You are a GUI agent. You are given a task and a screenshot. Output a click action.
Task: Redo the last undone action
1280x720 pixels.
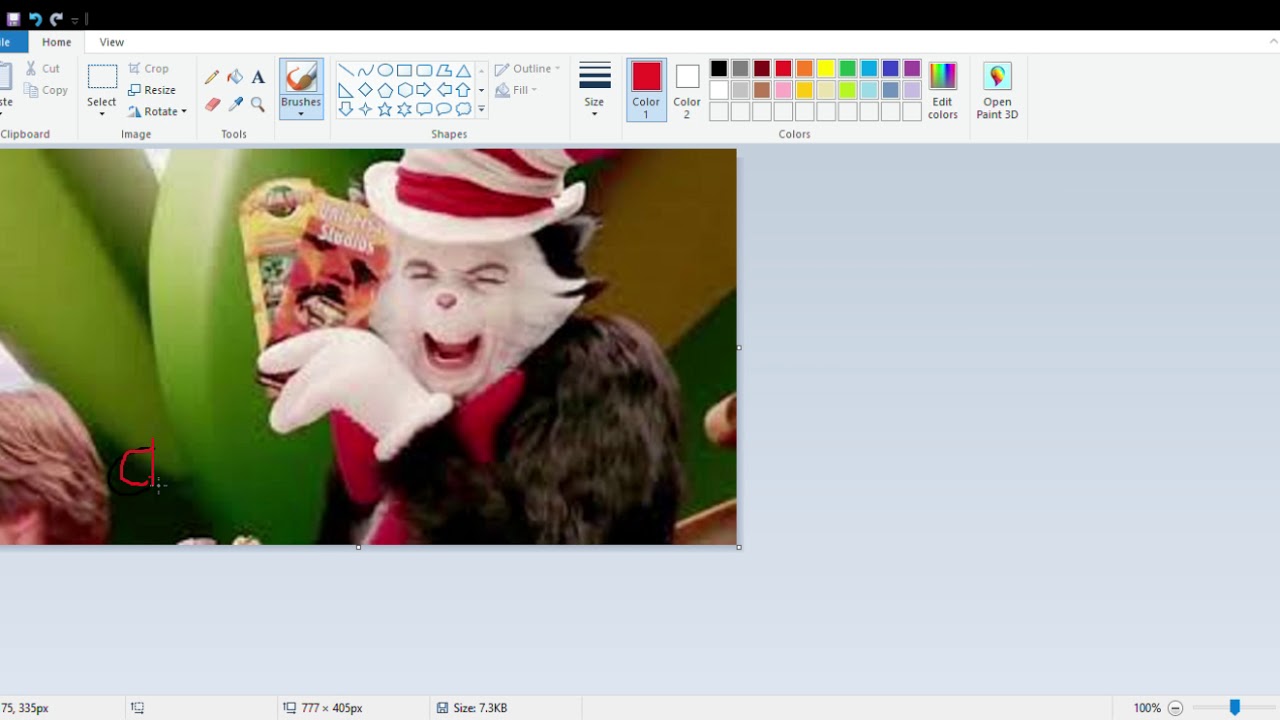click(56, 19)
